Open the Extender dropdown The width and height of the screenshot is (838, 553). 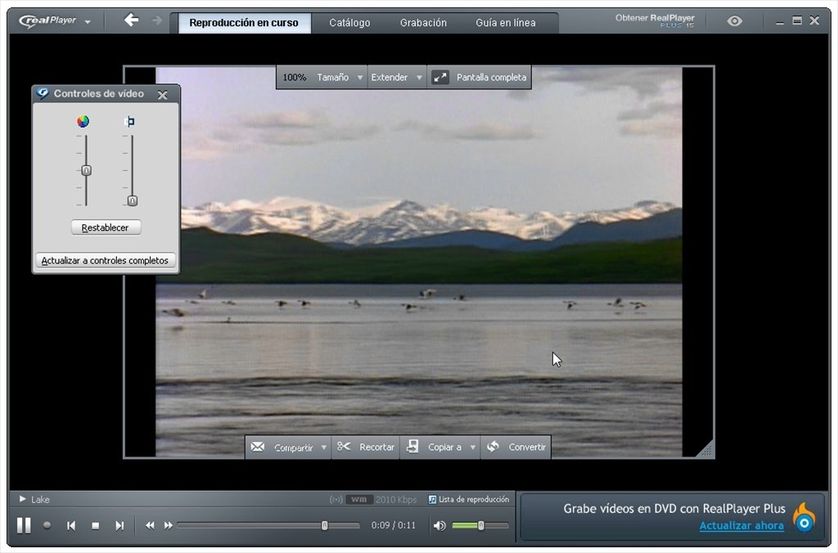[396, 77]
